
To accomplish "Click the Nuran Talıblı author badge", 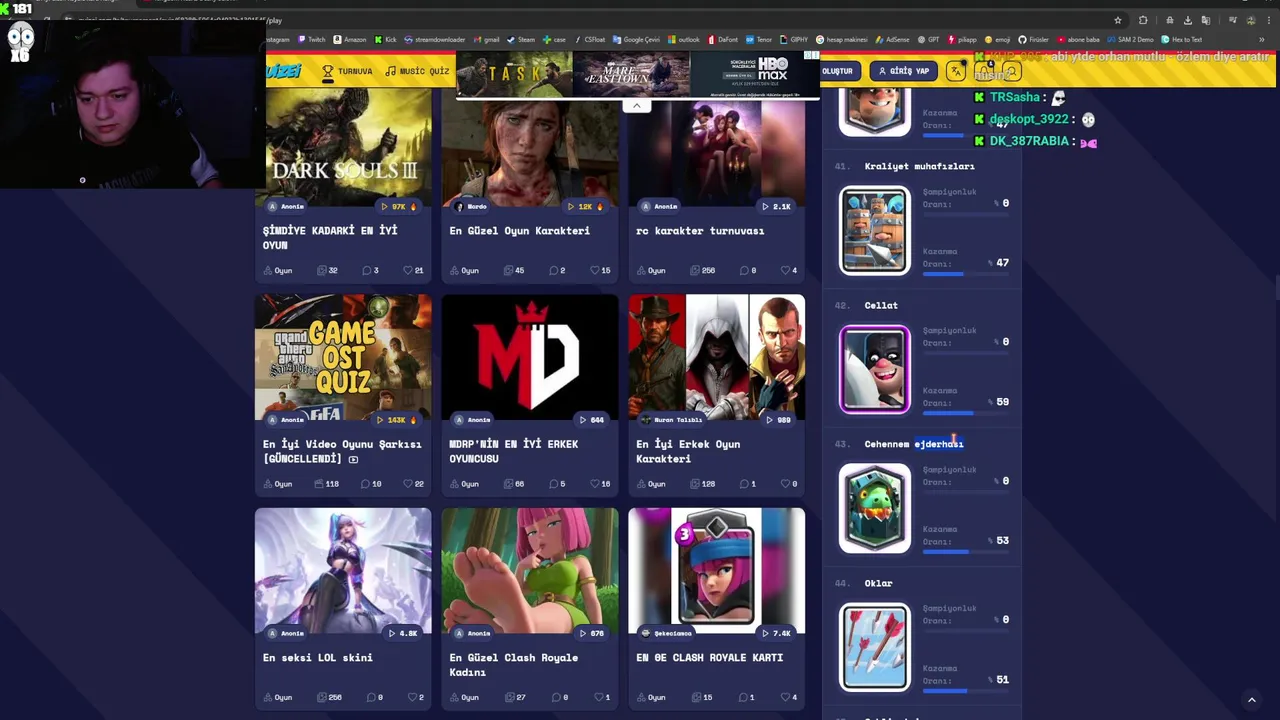I will coord(672,420).
